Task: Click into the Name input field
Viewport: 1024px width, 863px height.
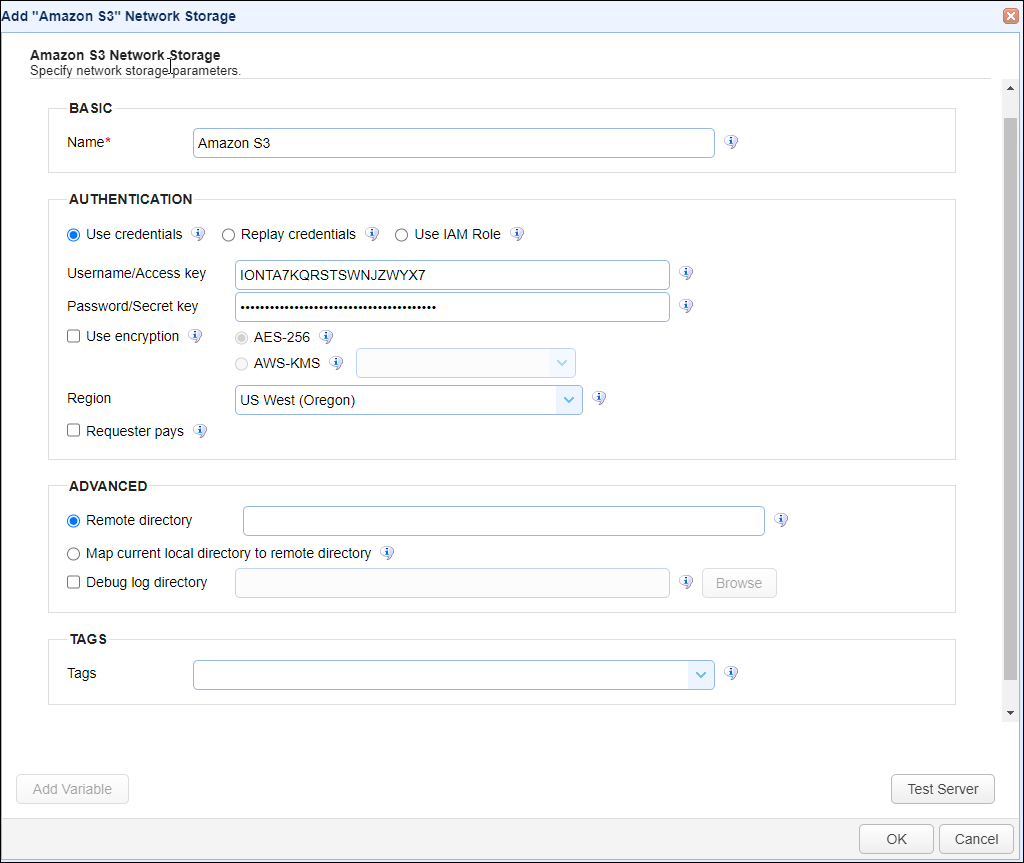Action: point(454,143)
